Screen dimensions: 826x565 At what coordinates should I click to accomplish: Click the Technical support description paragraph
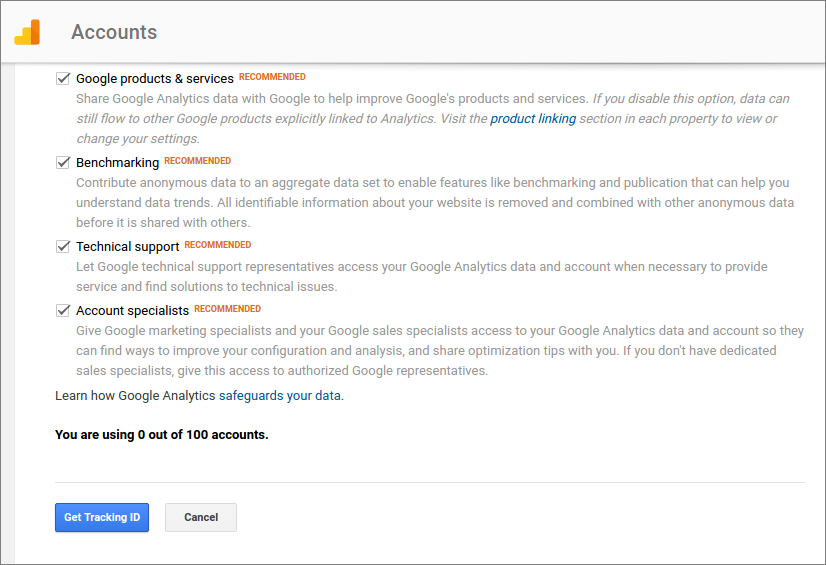(420, 276)
